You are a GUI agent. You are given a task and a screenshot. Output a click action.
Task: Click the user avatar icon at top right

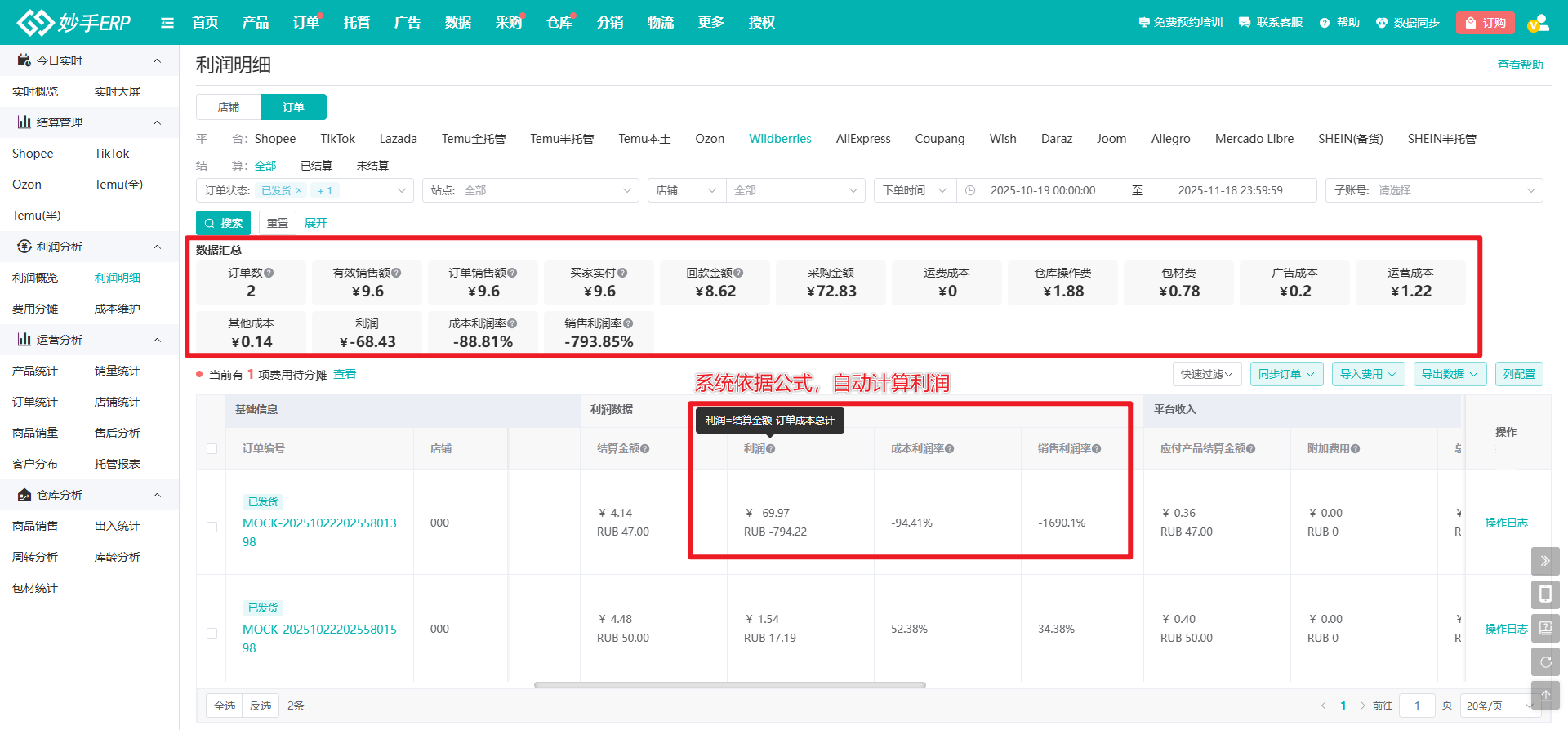[x=1538, y=23]
